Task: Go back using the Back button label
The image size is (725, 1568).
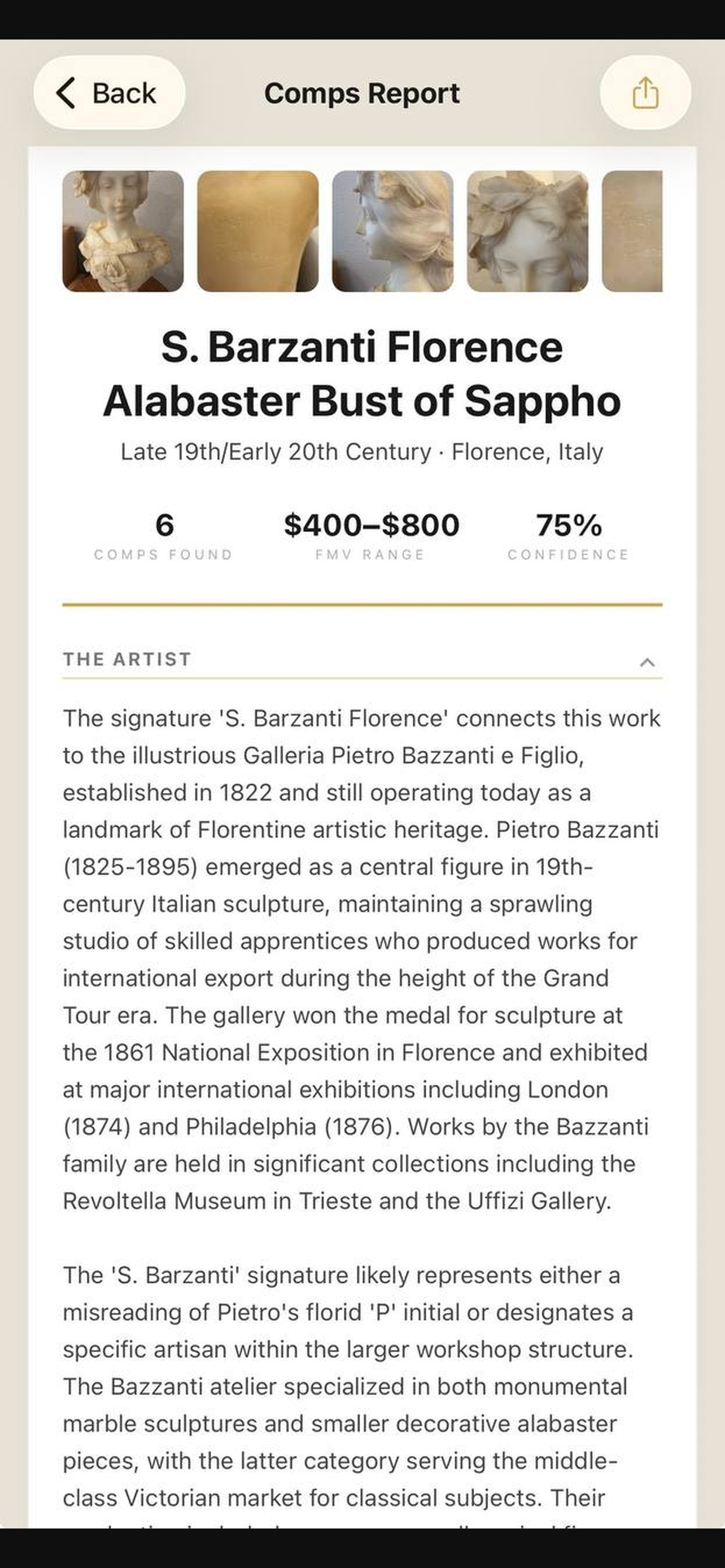Action: click(x=124, y=93)
